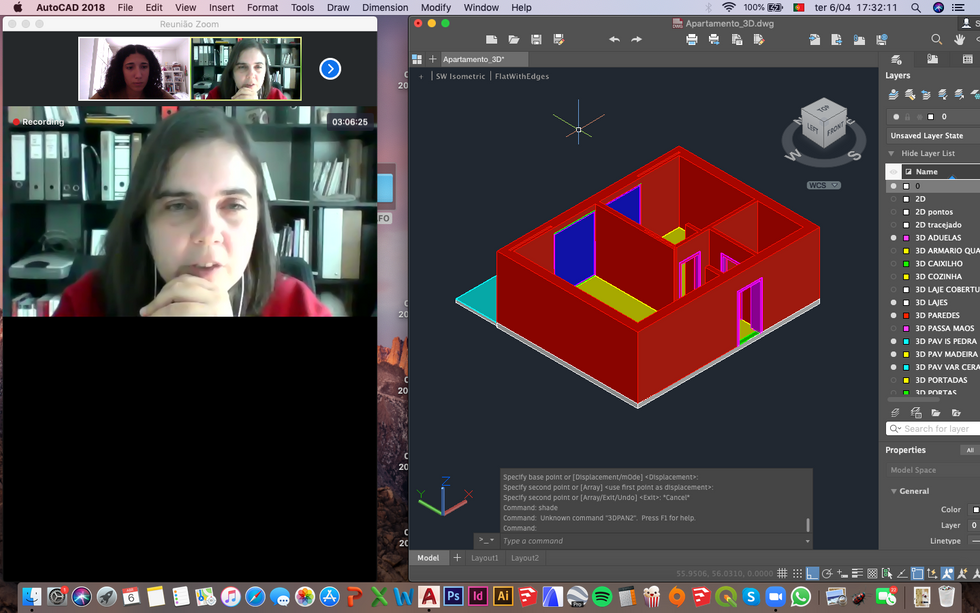
Task: Select the Pan hand tool
Action: tap(959, 39)
